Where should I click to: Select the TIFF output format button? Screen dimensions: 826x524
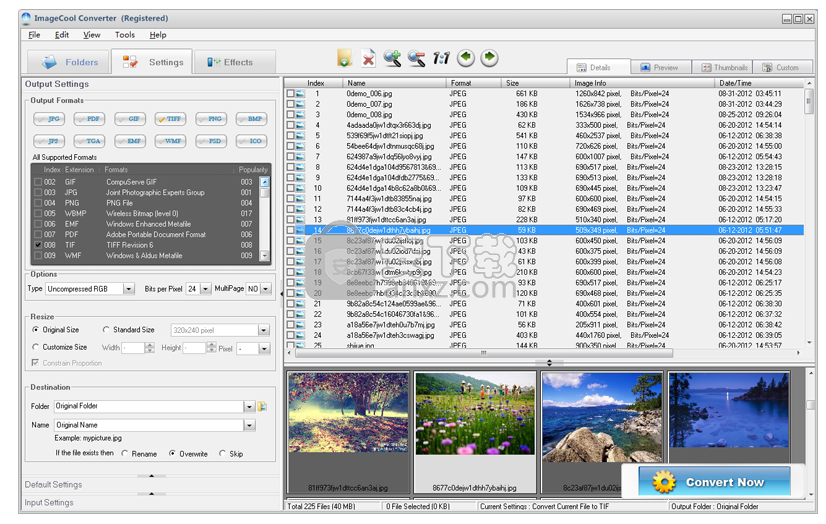click(x=170, y=119)
